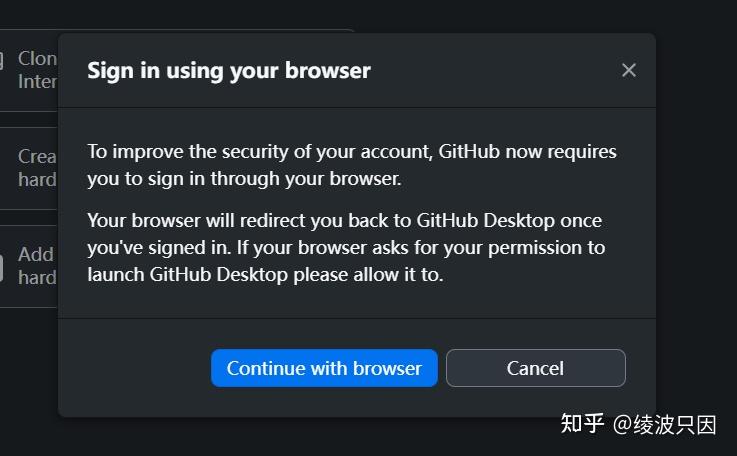Viewport: 737px width, 456px height.
Task: Click the dimmed area below the Add option
Action: tap(28, 376)
